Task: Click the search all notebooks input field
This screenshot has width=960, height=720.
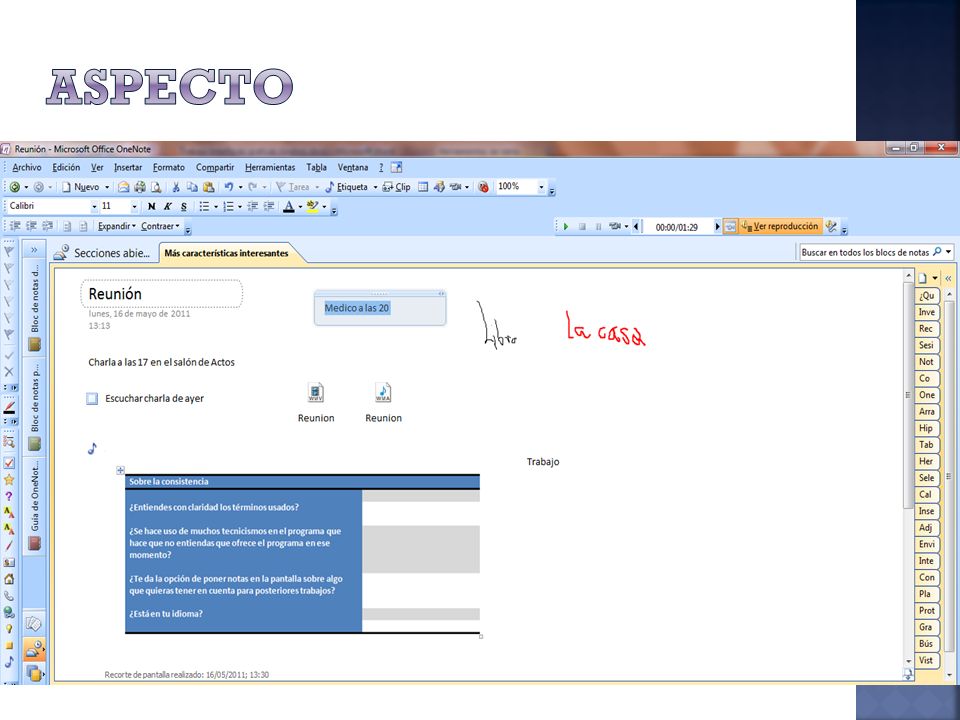Action: click(x=866, y=252)
